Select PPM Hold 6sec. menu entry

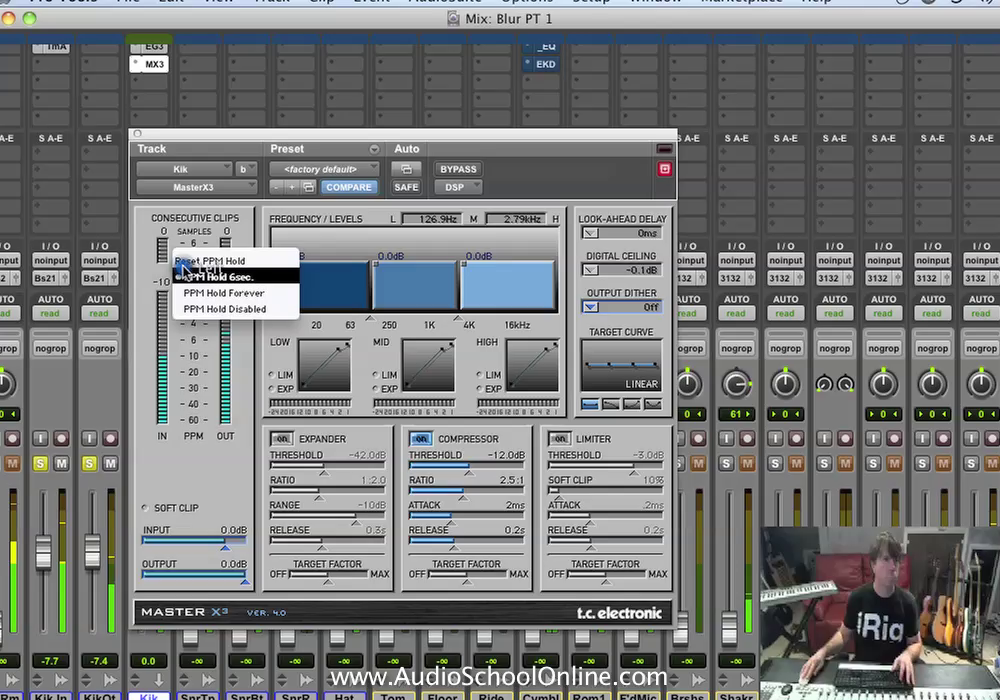236,277
